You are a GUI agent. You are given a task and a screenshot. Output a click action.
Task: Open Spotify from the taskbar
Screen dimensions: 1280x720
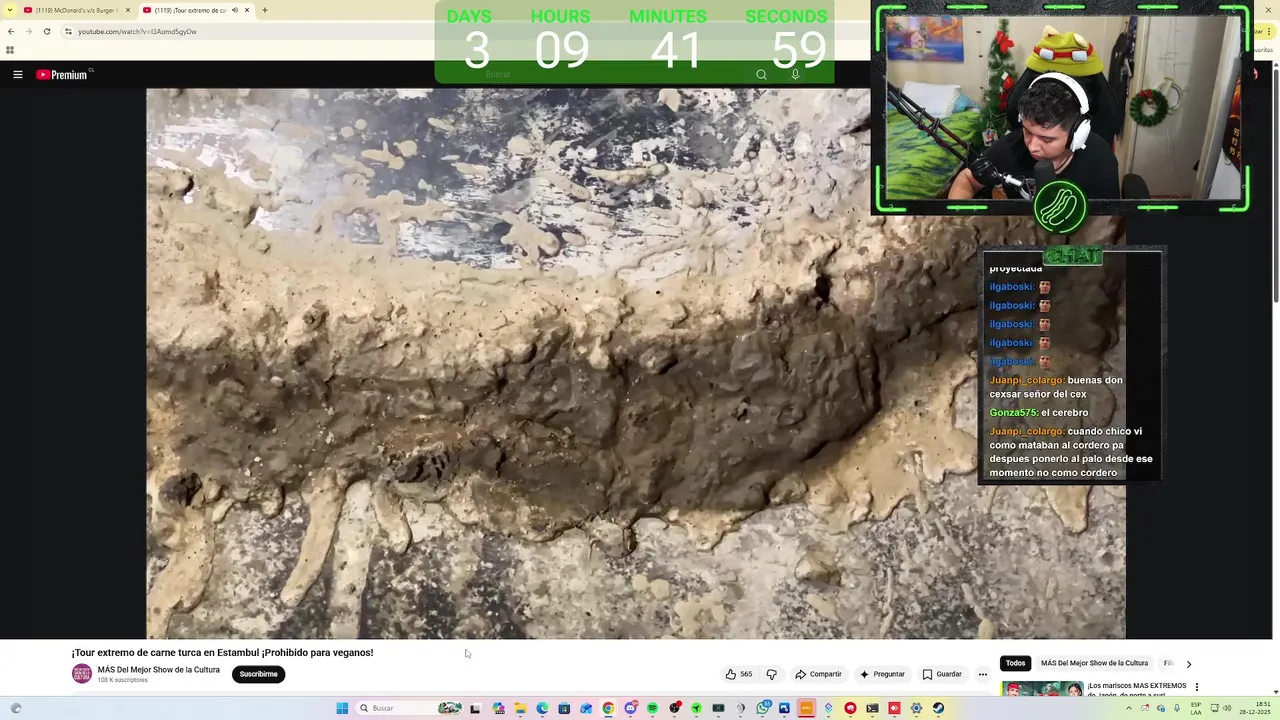pos(652,708)
